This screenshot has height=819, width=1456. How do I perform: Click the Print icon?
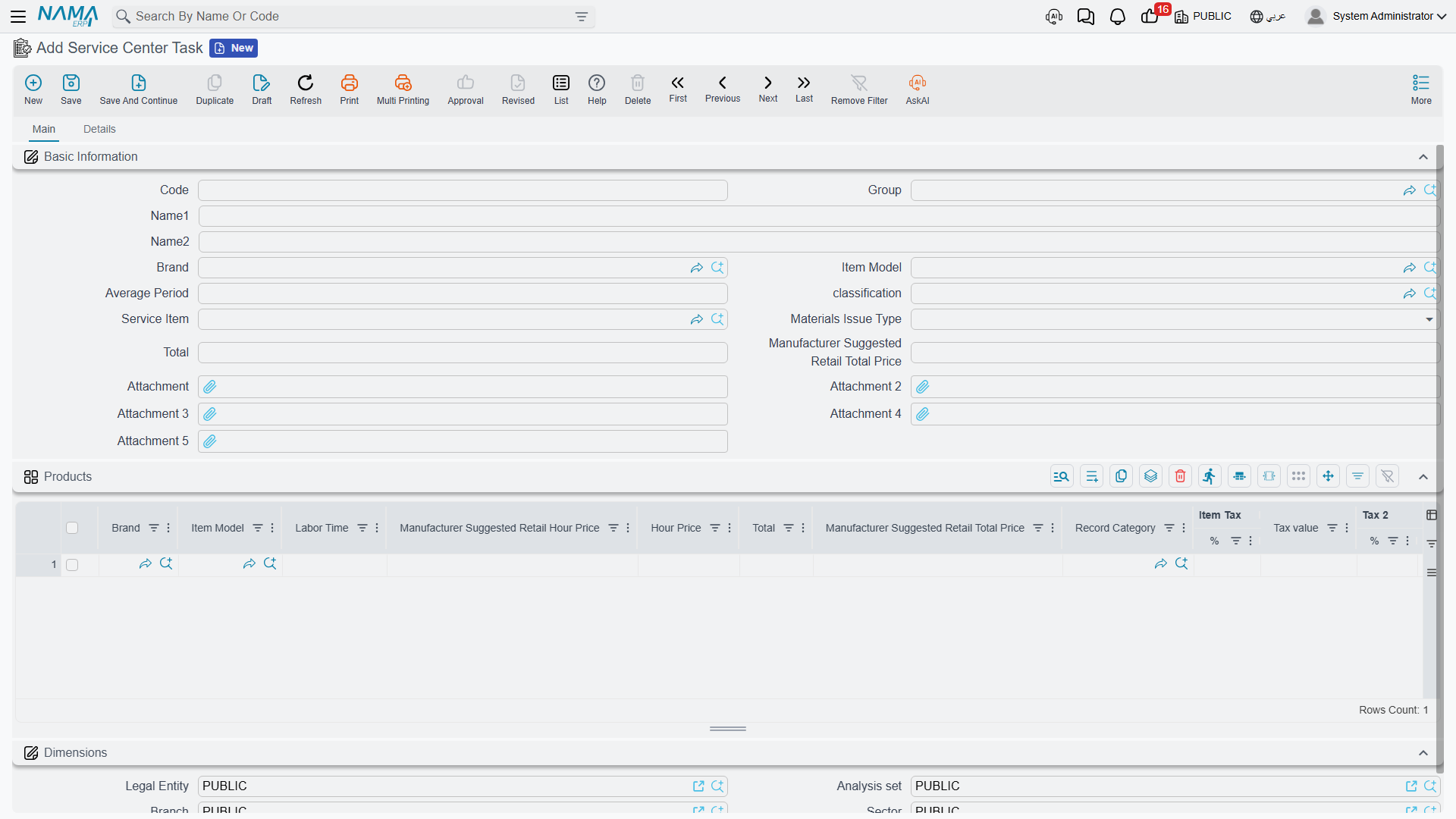pos(350,89)
